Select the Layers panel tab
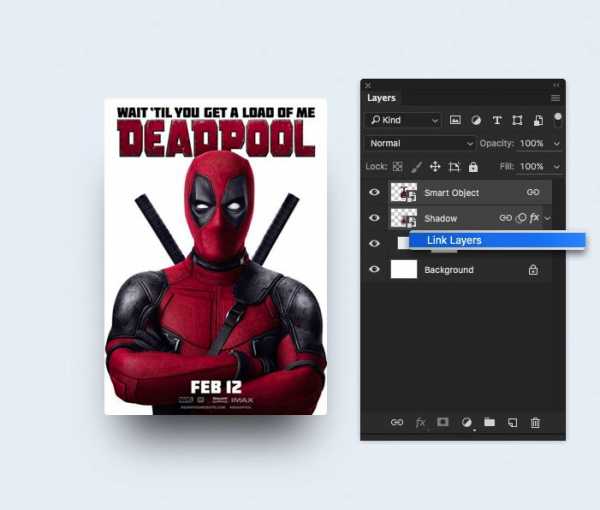 (x=381, y=98)
